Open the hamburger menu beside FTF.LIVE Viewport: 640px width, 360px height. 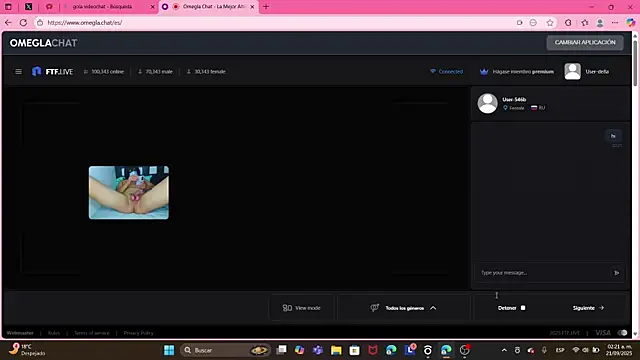[18, 71]
